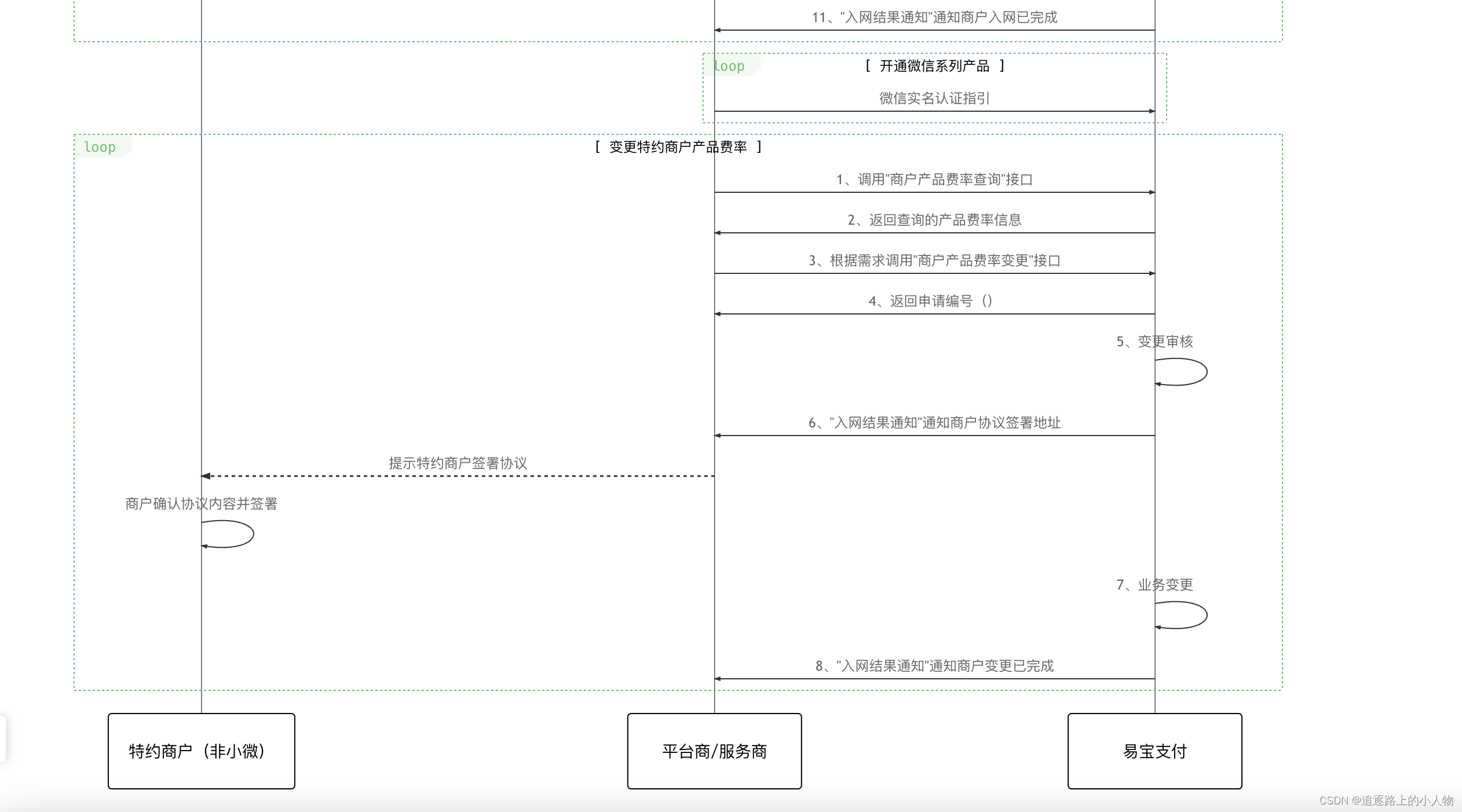Viewport: 1462px width, 812px height.
Task: Click the 平台商/服务商 participant box
Action: tap(714, 751)
